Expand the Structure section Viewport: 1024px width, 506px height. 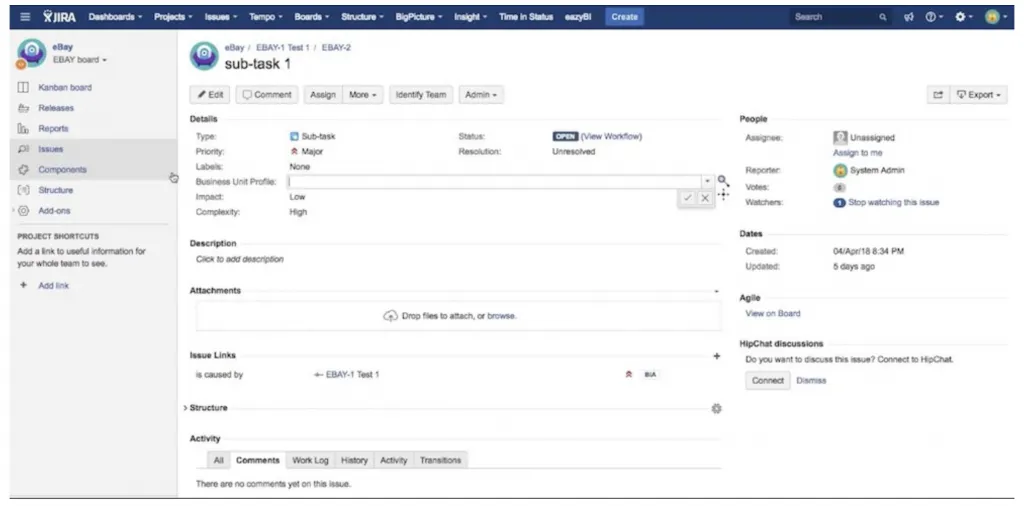tap(185, 408)
